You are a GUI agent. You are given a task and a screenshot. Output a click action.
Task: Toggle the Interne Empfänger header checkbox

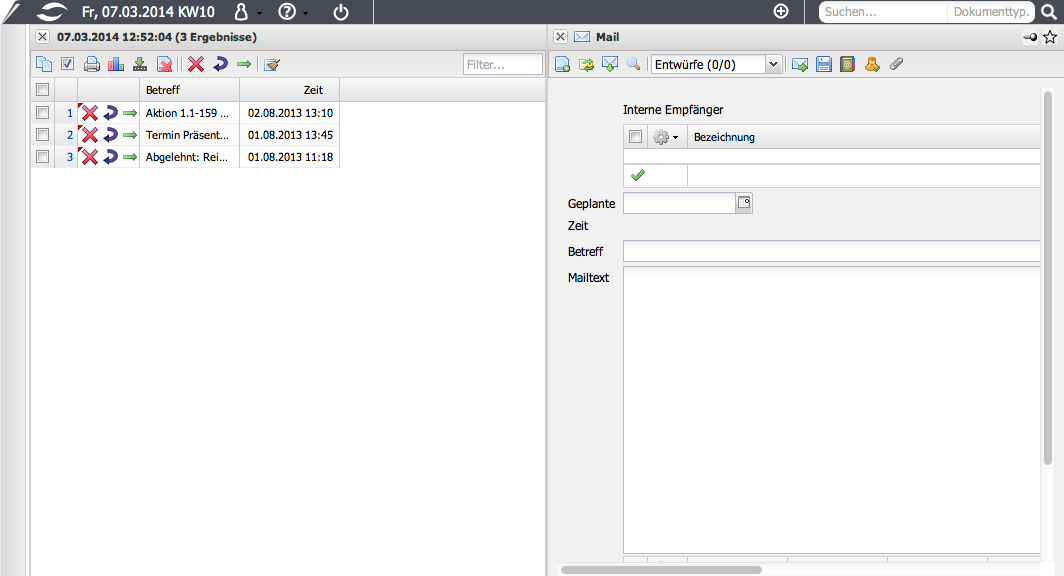coord(635,137)
